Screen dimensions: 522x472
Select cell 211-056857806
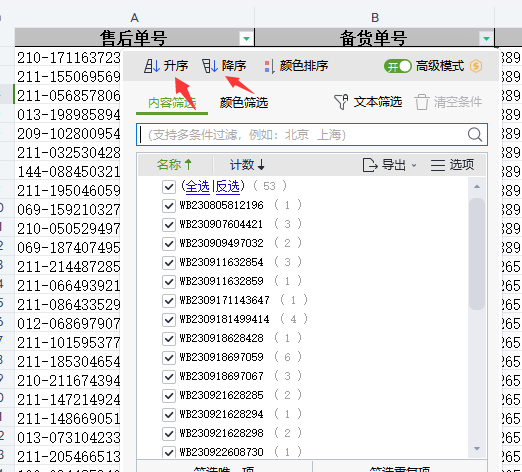[x=68, y=96]
